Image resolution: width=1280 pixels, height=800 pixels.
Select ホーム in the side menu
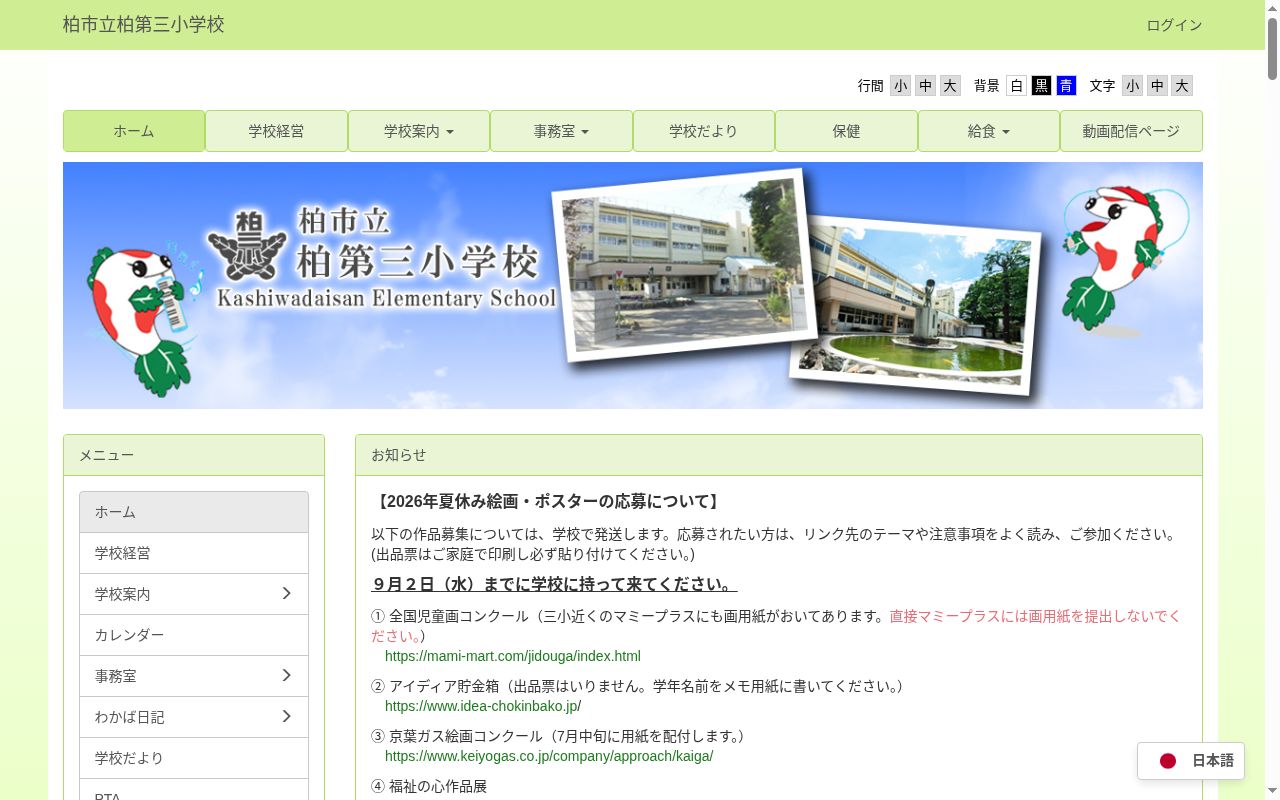[194, 512]
